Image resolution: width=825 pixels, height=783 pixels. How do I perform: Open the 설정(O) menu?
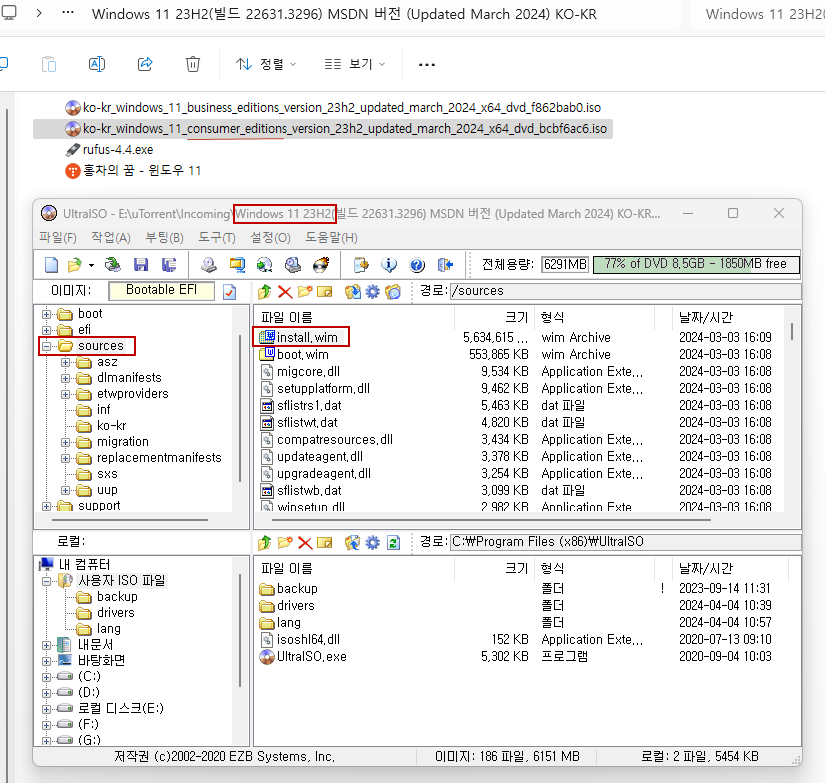270,238
